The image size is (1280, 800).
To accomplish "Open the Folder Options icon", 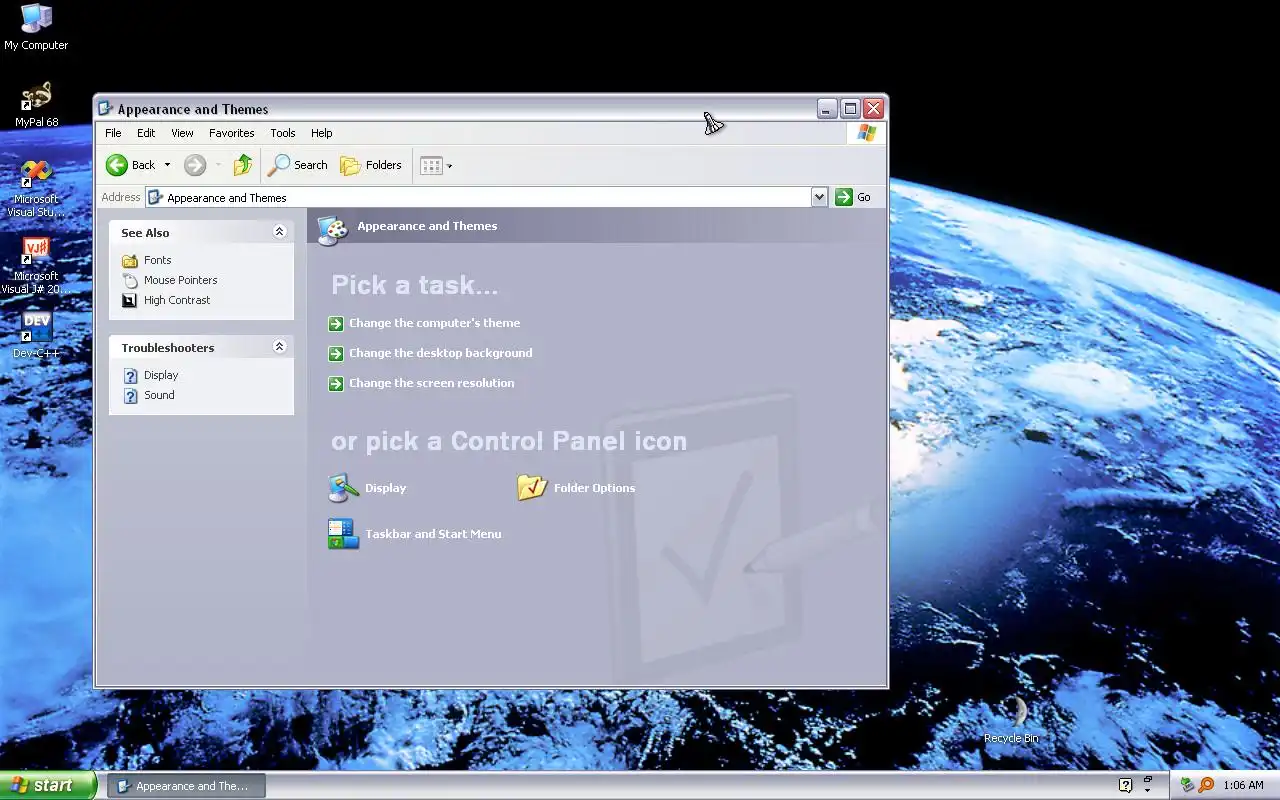I will (x=576, y=488).
